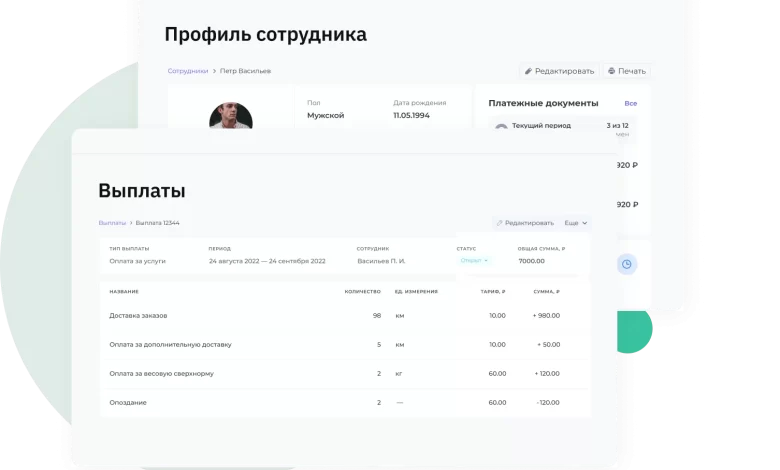Click the birth date 11.05.1994
The width and height of the screenshot is (780, 470).
(411, 115)
